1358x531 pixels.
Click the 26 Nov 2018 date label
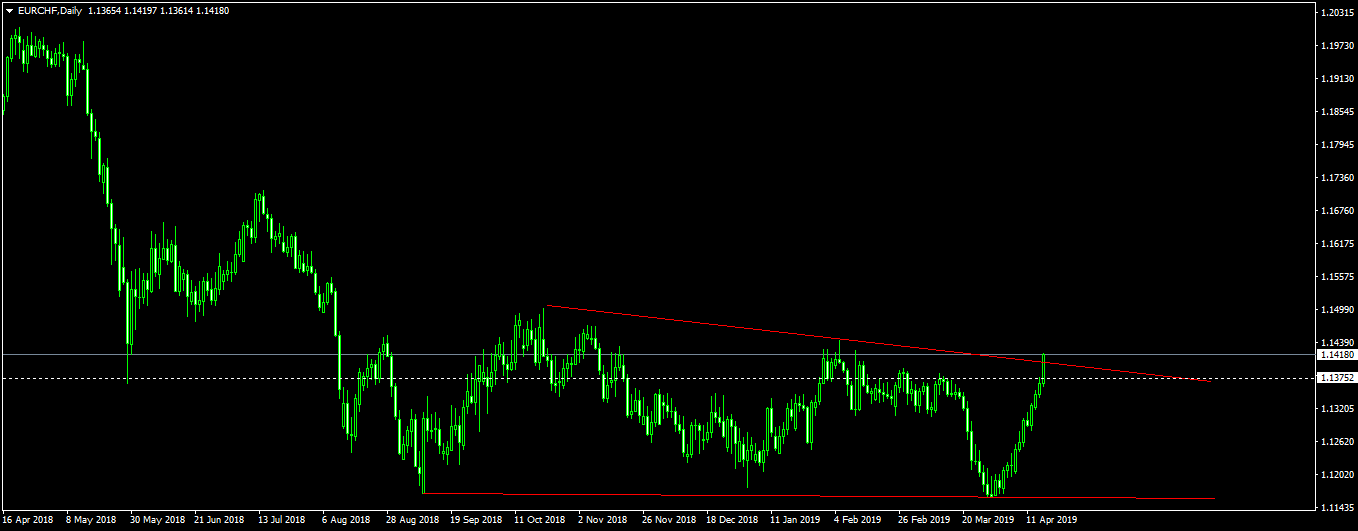(669, 521)
